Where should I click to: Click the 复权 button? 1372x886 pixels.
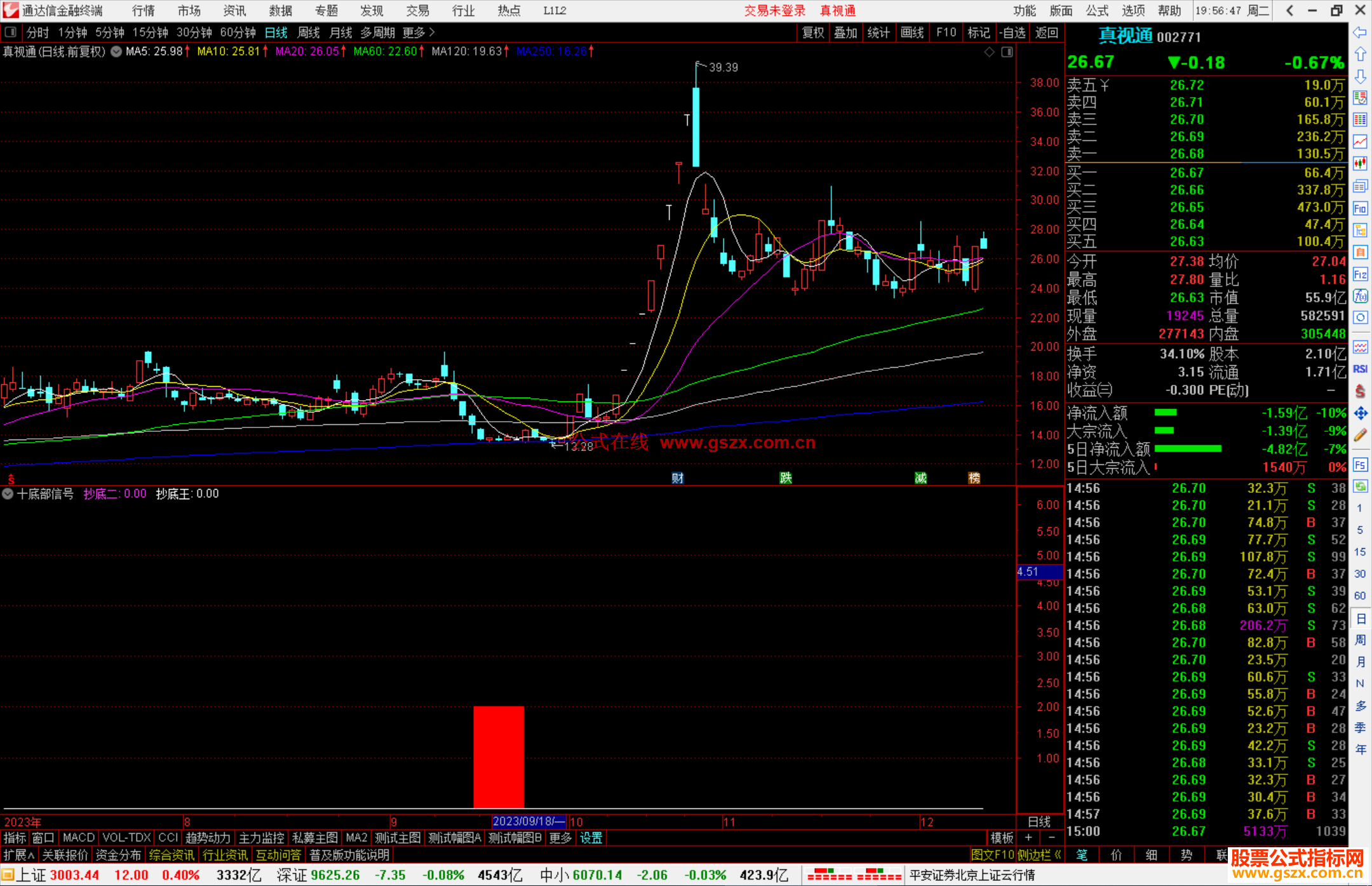pos(812,32)
